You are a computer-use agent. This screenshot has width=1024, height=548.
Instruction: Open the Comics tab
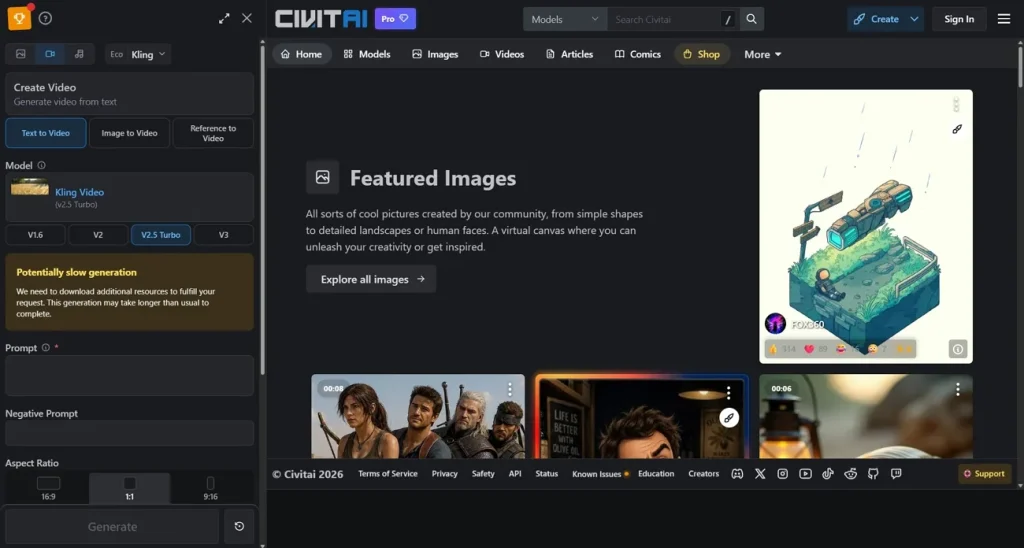click(x=638, y=54)
